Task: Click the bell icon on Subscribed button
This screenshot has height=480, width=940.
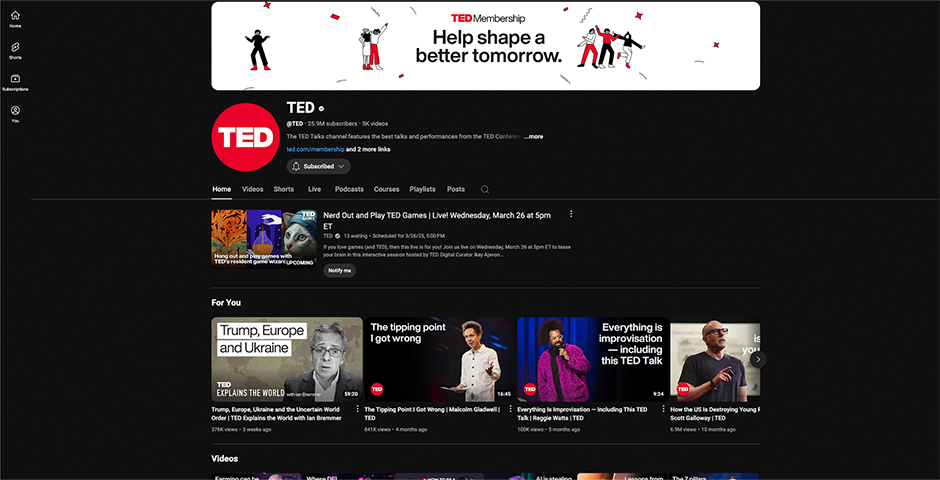Action: pos(296,167)
